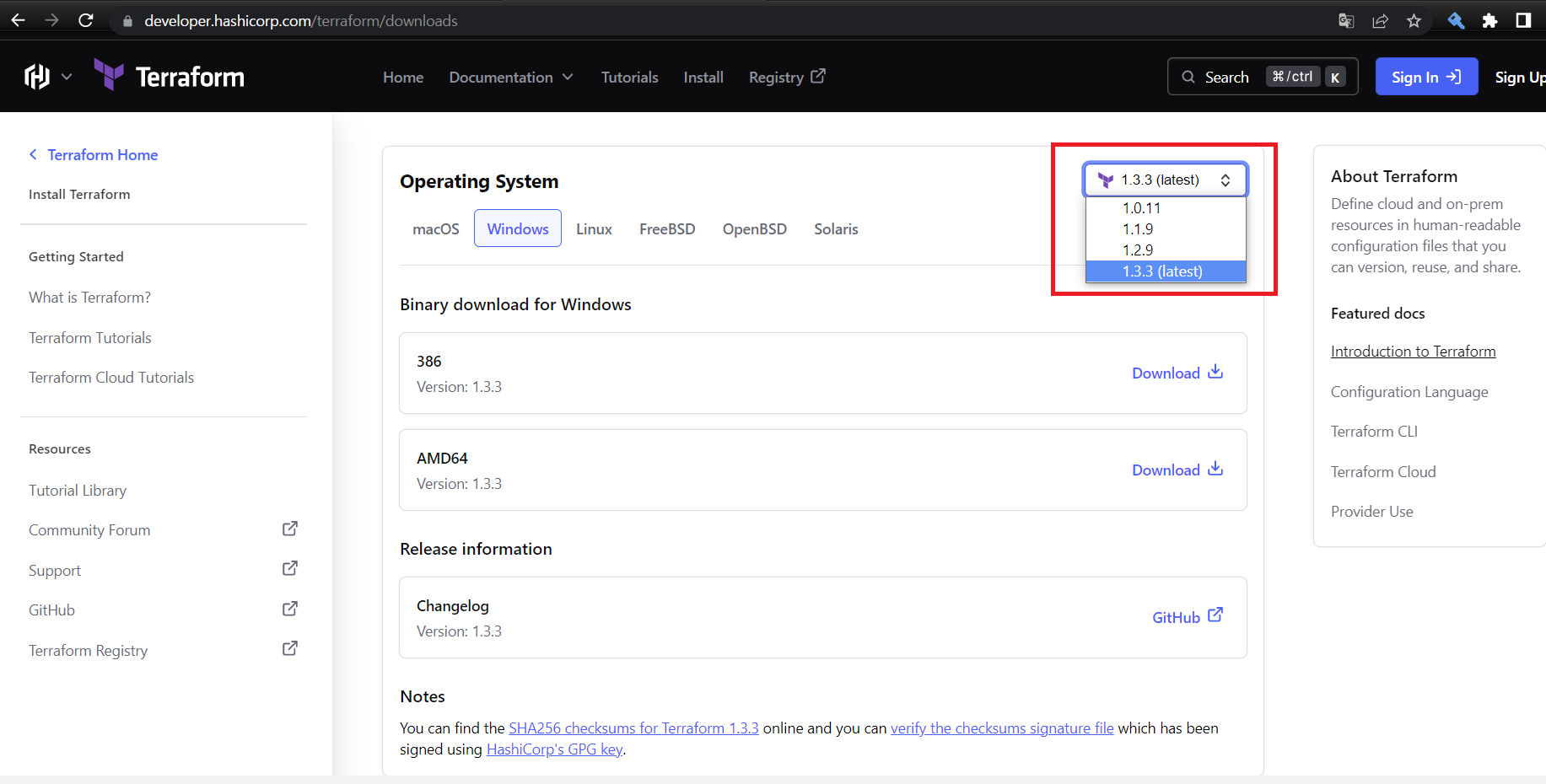
Task: Click the browser forward arrow
Action: tap(52, 20)
